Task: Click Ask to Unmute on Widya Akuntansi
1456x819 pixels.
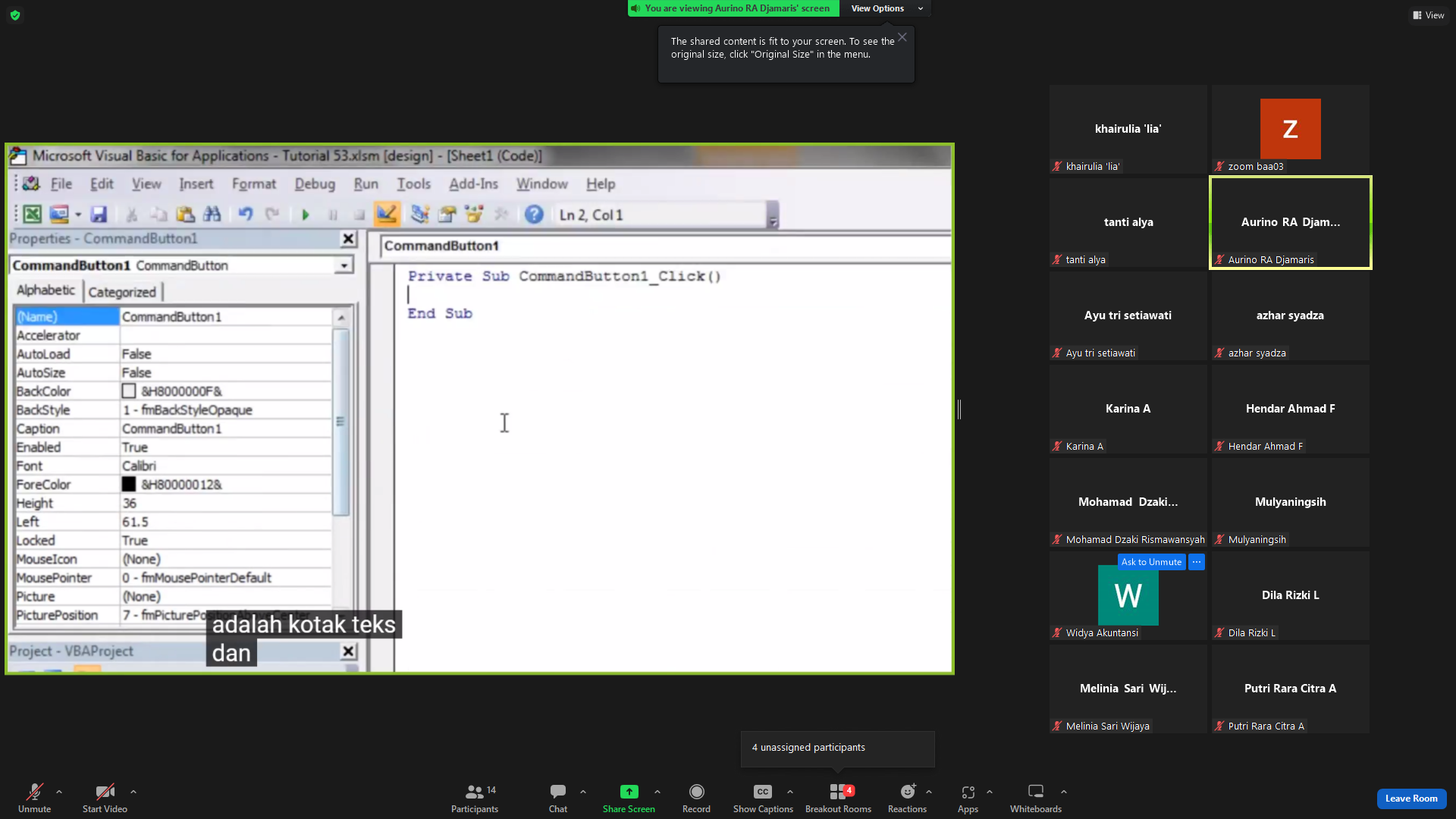Action: tap(1151, 562)
